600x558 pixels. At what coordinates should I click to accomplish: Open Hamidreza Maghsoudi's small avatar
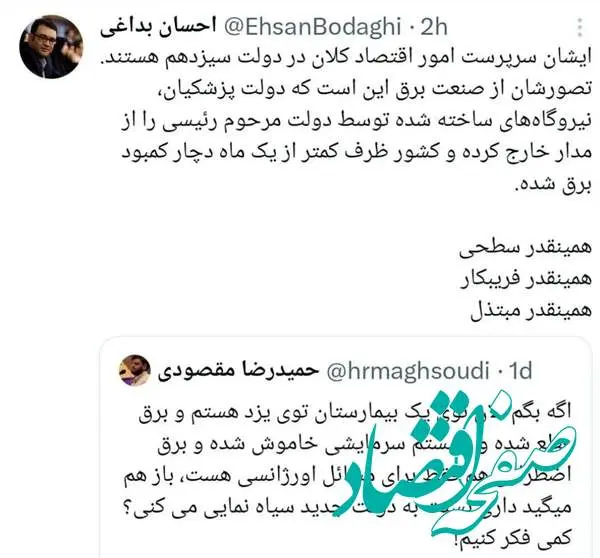tap(135, 370)
